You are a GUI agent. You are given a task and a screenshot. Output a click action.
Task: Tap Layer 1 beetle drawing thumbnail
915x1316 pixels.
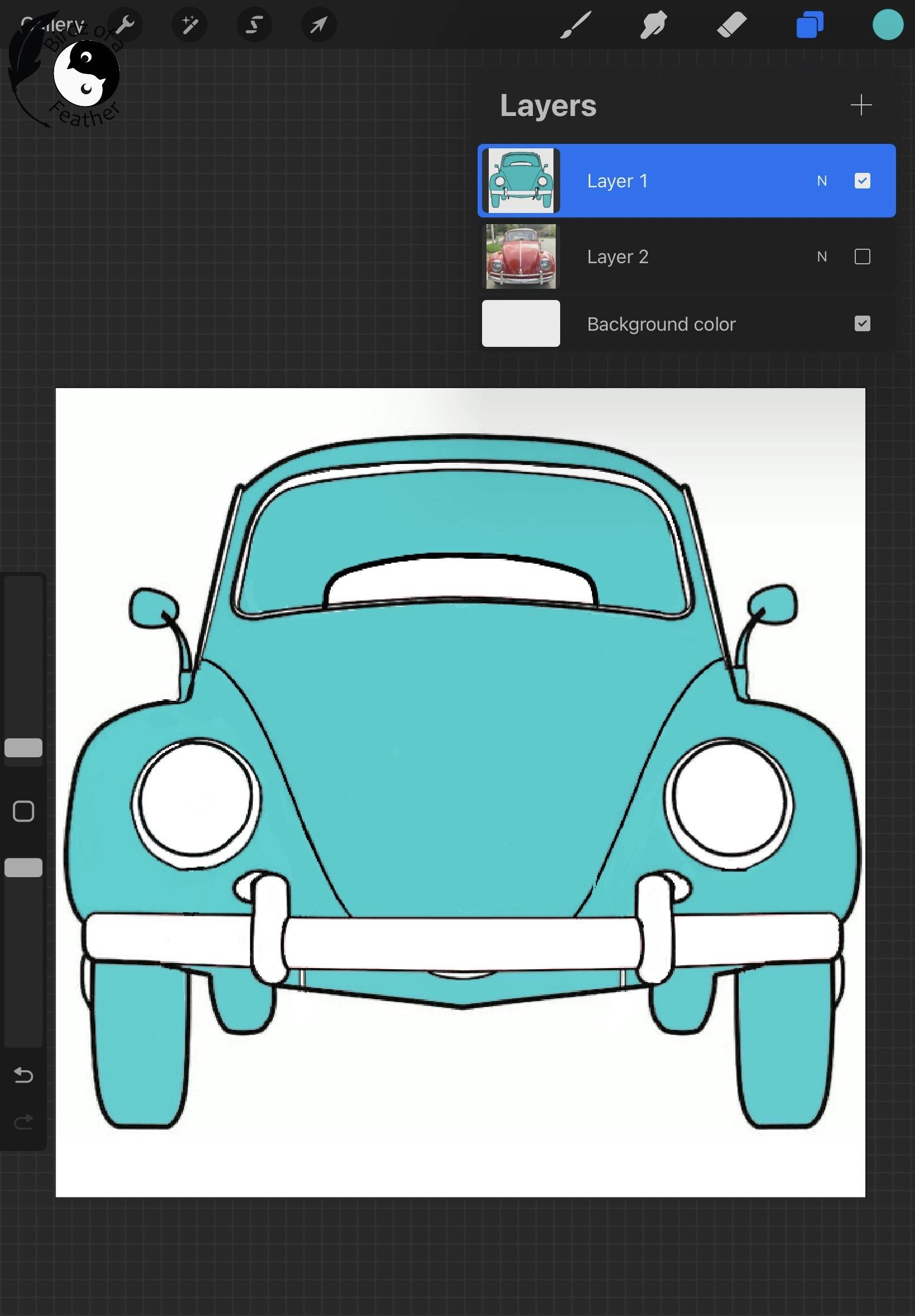pyautogui.click(x=521, y=181)
